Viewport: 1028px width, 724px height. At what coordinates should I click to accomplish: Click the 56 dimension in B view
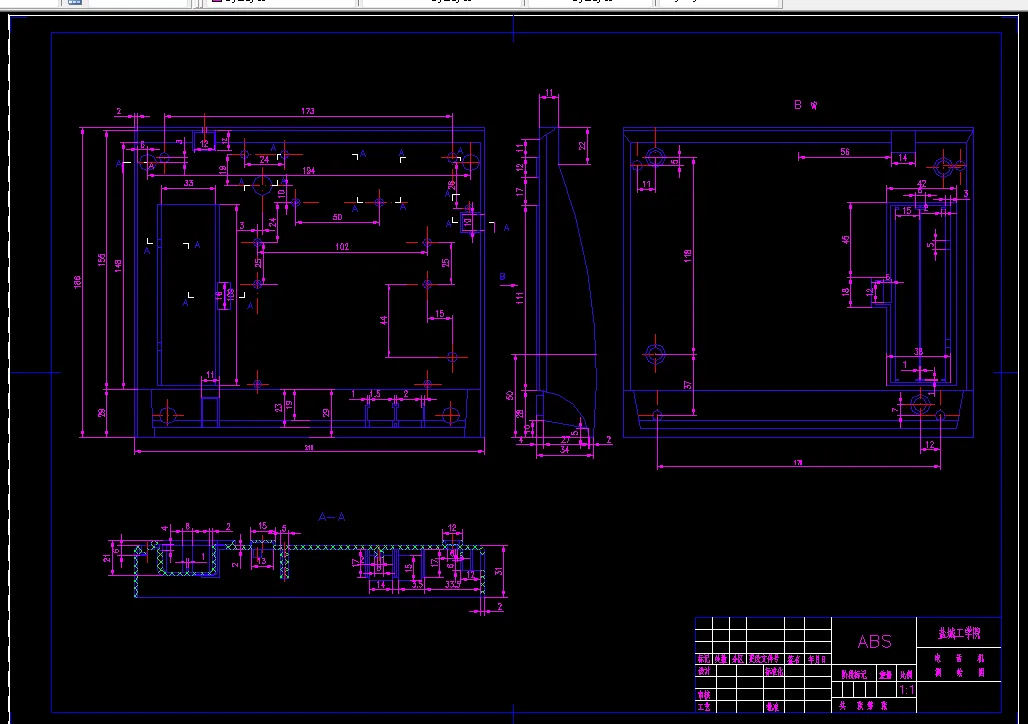click(x=845, y=151)
